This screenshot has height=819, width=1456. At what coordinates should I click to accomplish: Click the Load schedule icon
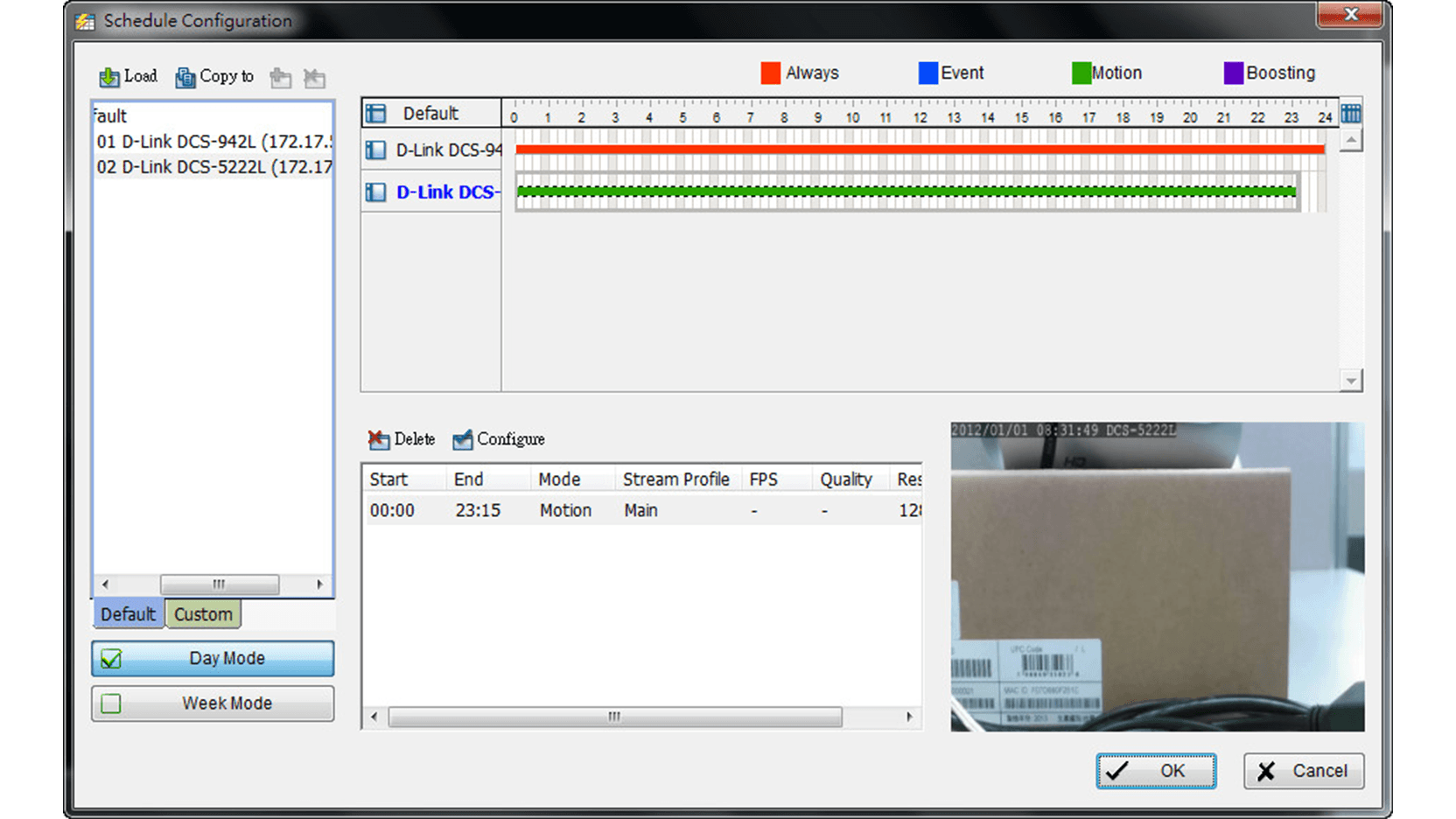(x=109, y=78)
